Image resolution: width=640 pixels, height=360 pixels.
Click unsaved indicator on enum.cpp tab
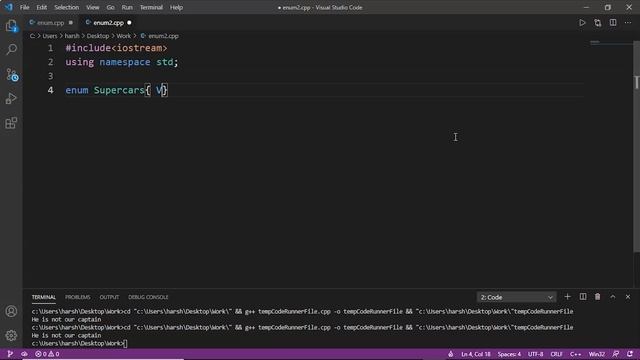(71, 23)
